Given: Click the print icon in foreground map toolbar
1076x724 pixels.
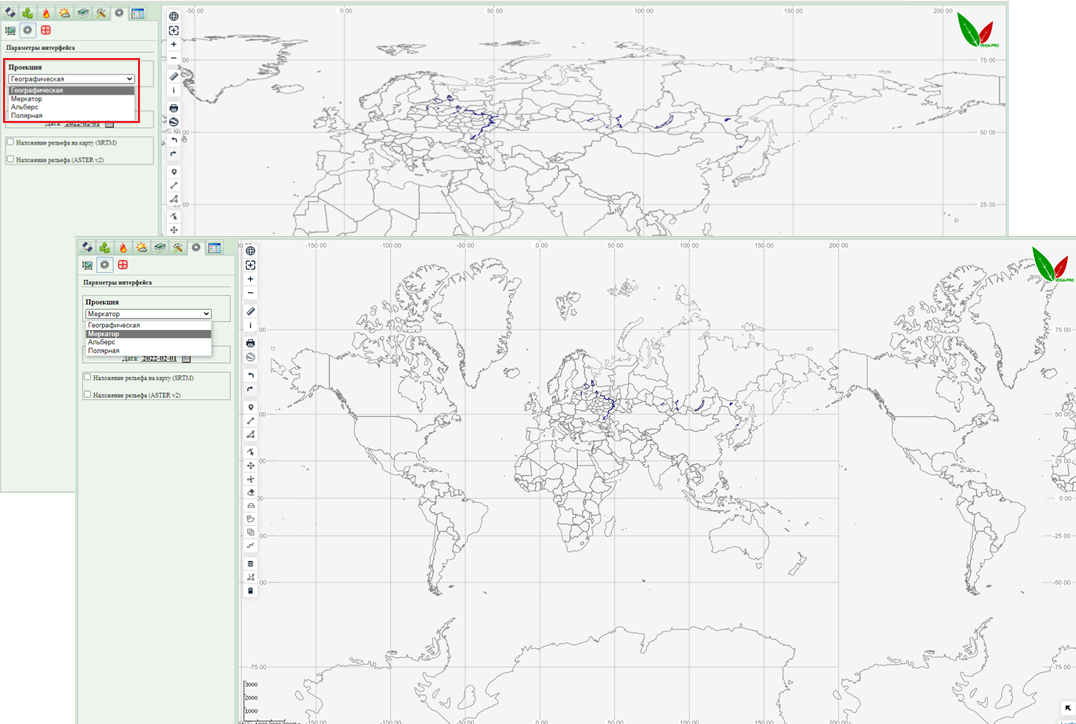Looking at the screenshot, I should pyautogui.click(x=250, y=343).
